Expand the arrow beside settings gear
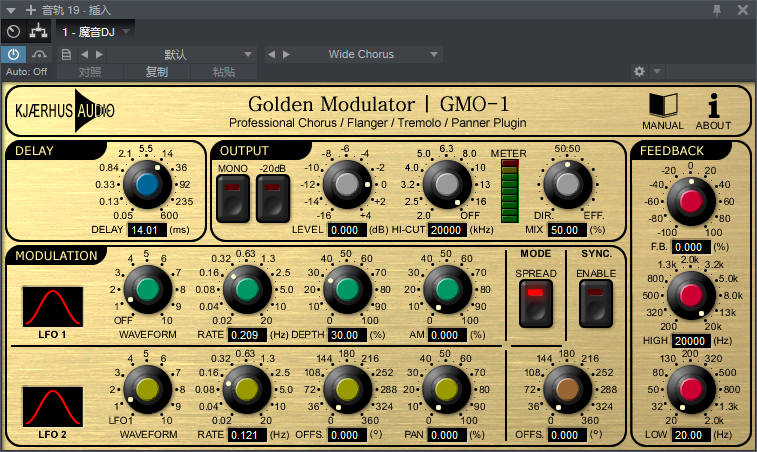The image size is (757, 452). click(657, 71)
